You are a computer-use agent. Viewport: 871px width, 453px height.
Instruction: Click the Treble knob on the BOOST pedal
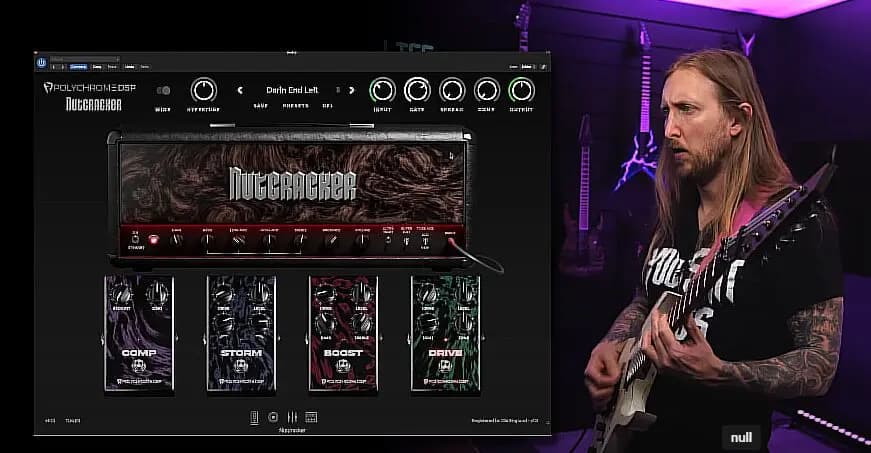[362, 323]
